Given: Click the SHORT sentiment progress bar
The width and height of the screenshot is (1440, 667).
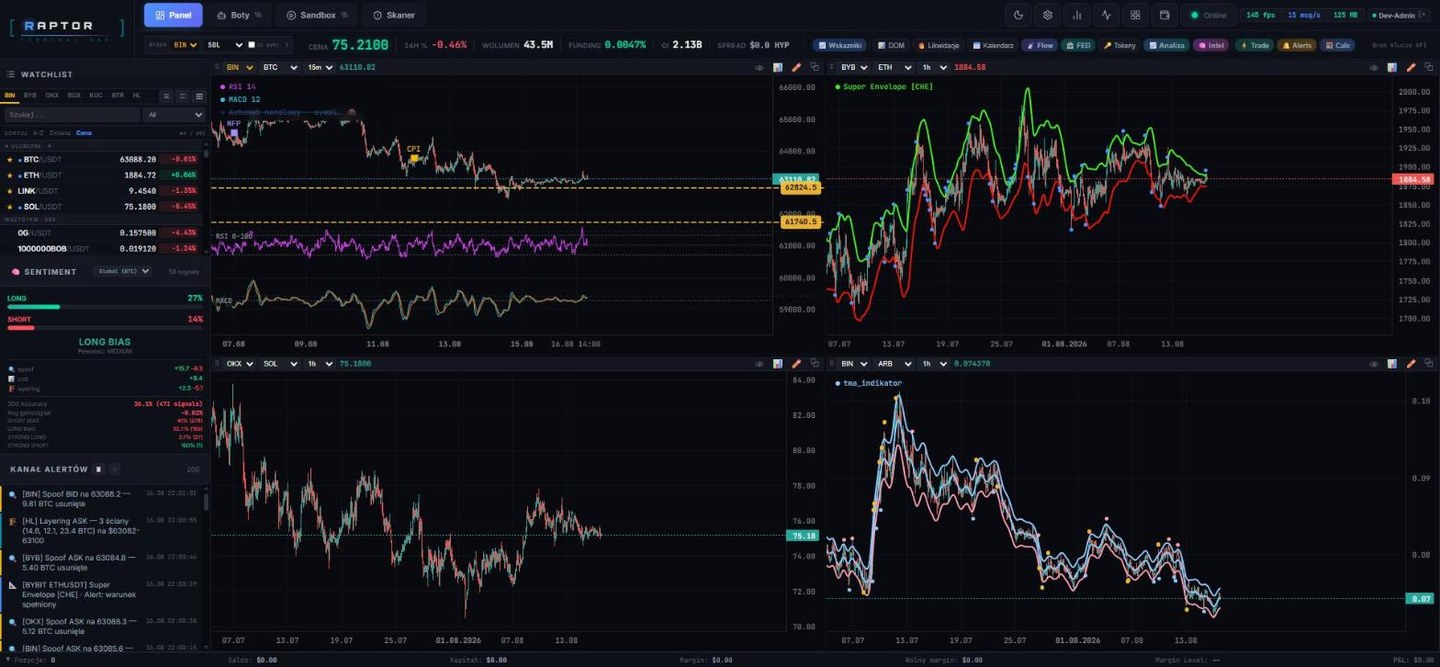Looking at the screenshot, I should [x=104, y=328].
